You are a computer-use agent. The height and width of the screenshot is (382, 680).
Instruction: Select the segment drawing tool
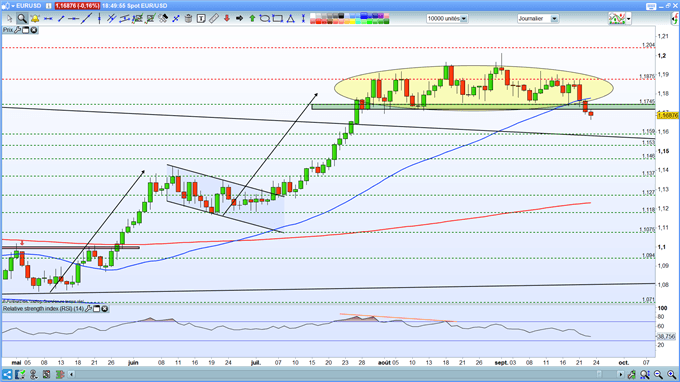click(x=61, y=19)
